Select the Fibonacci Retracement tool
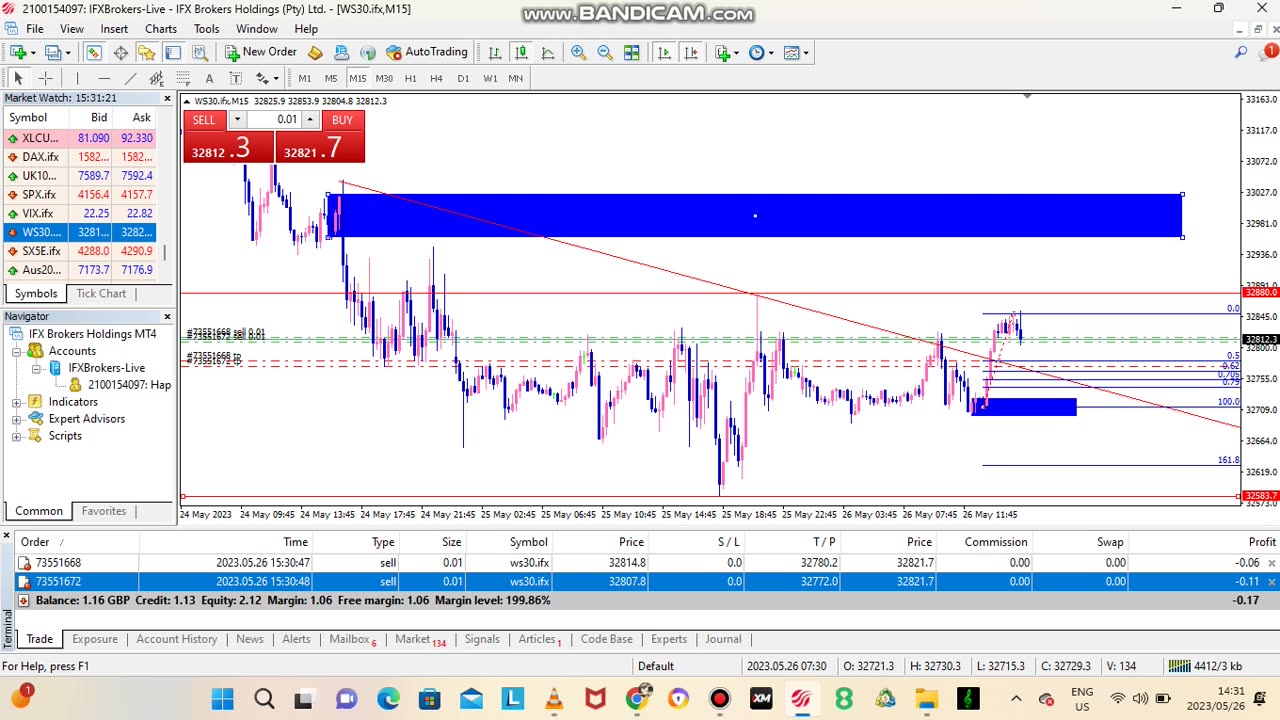1280x720 pixels. coord(182,78)
